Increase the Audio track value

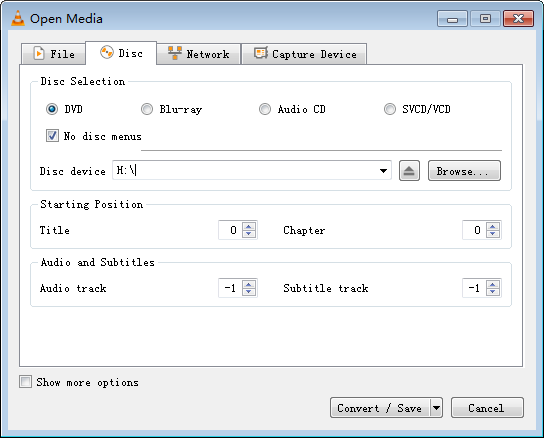(x=249, y=284)
